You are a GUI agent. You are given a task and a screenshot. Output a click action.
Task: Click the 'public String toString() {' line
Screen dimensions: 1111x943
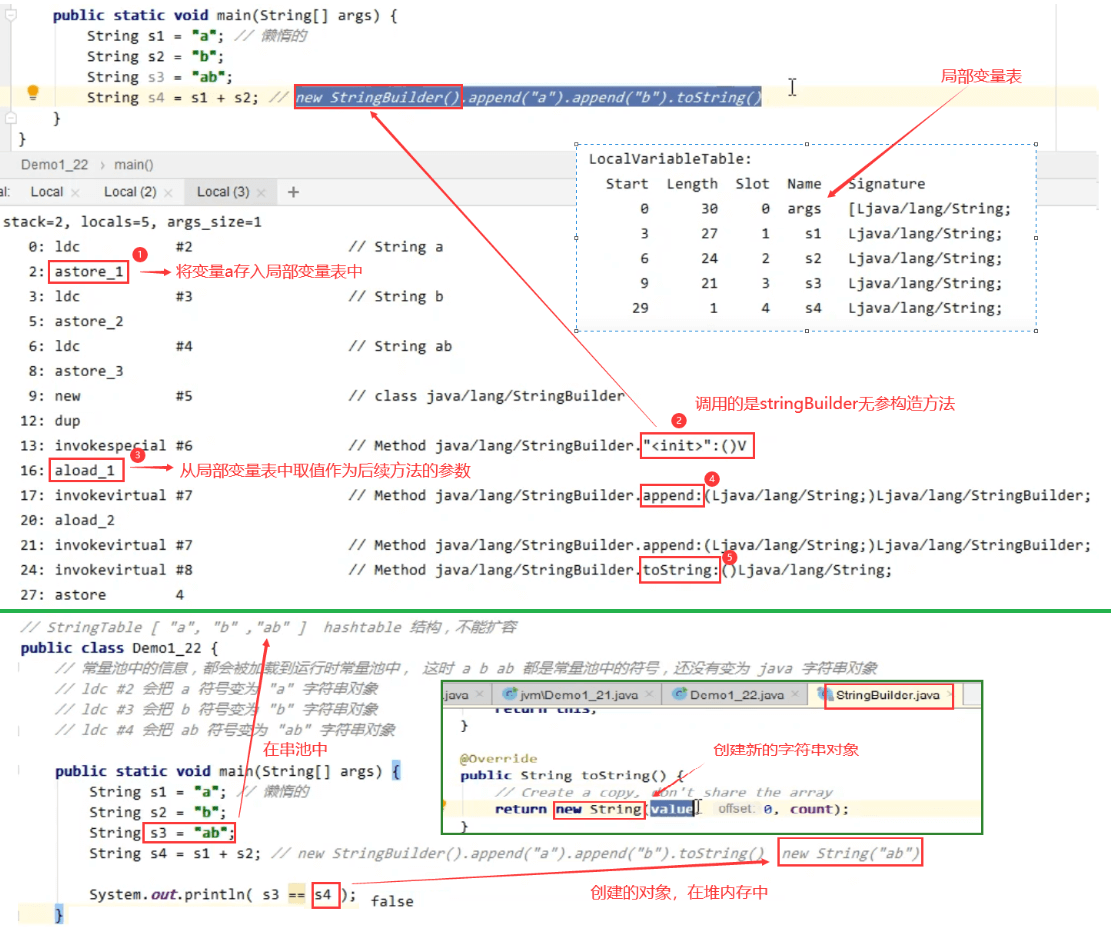[x=572, y=775]
